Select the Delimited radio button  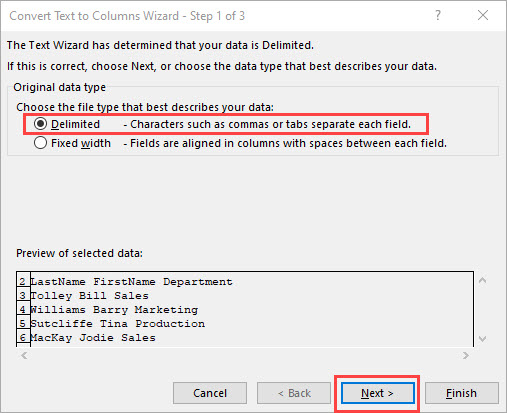(x=40, y=124)
